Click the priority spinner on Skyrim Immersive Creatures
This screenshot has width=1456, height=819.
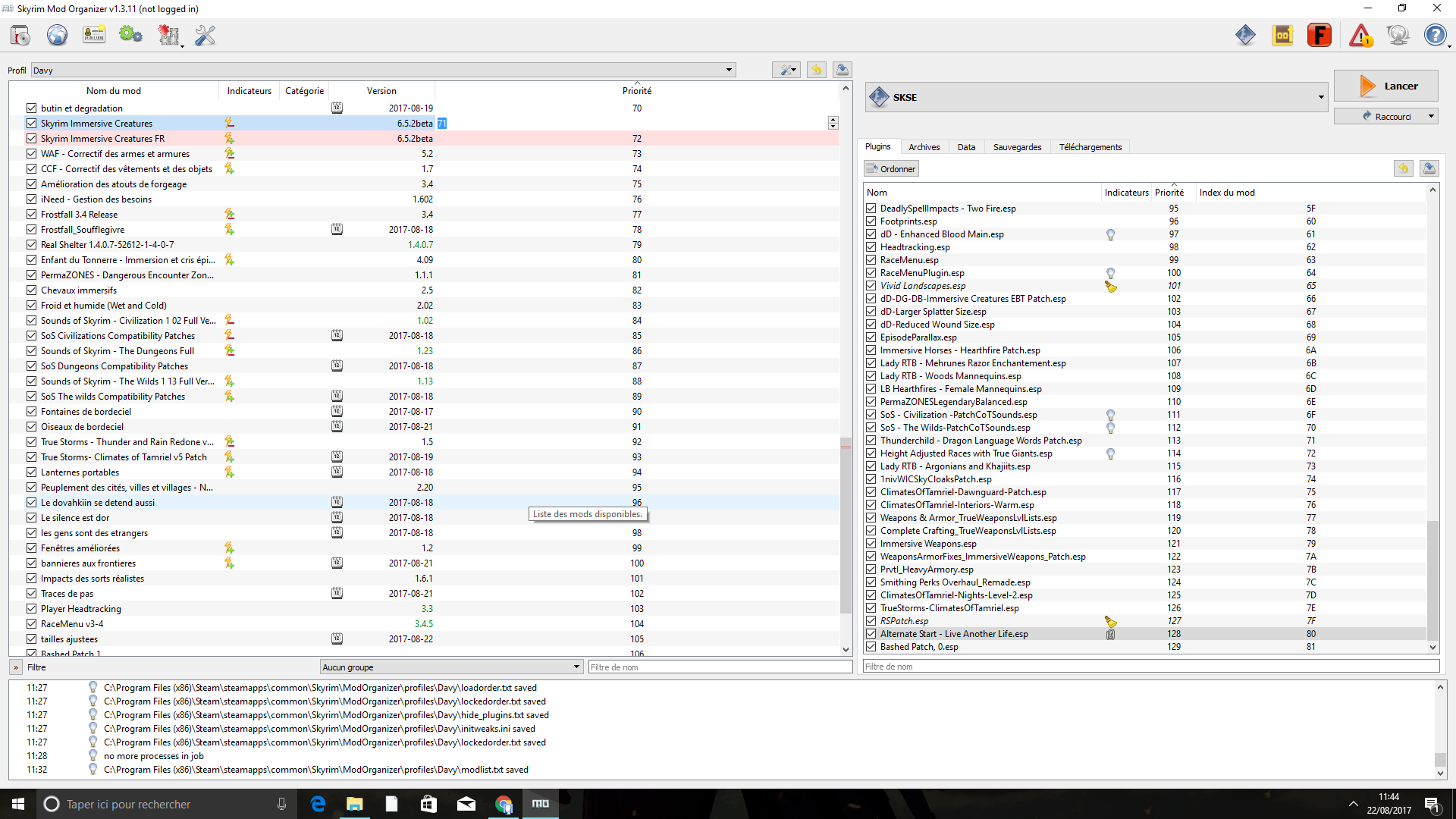[x=833, y=123]
